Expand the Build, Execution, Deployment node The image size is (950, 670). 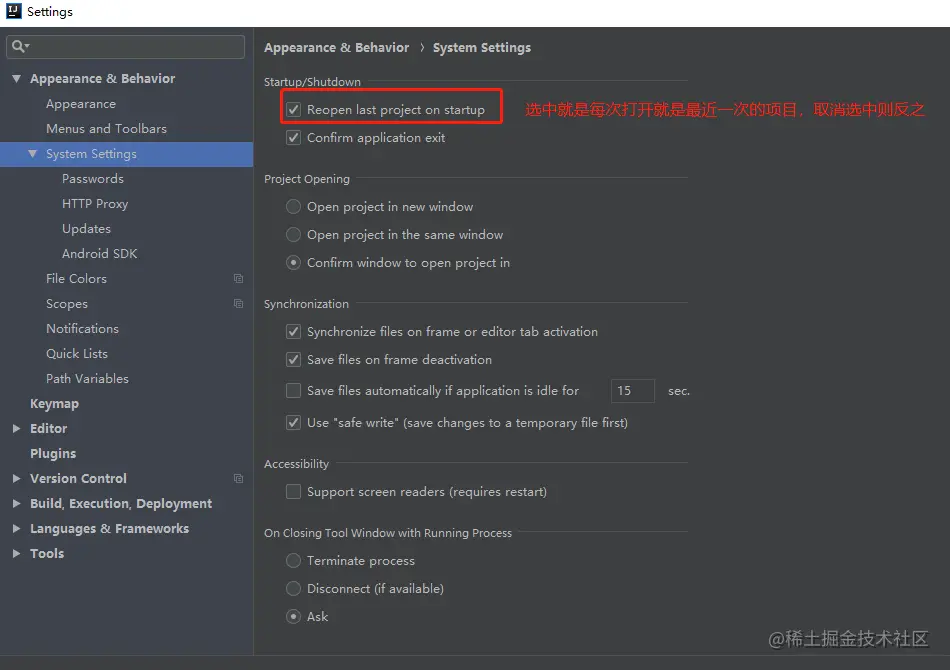[x=16, y=503]
